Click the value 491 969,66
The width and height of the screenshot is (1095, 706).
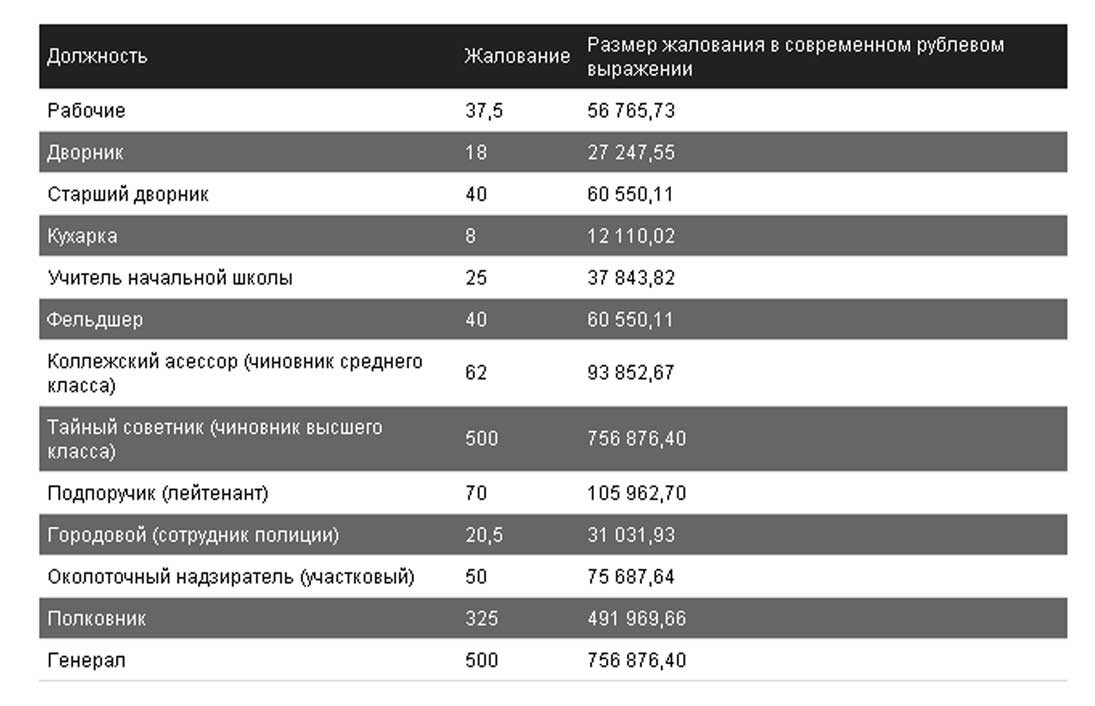[636, 619]
